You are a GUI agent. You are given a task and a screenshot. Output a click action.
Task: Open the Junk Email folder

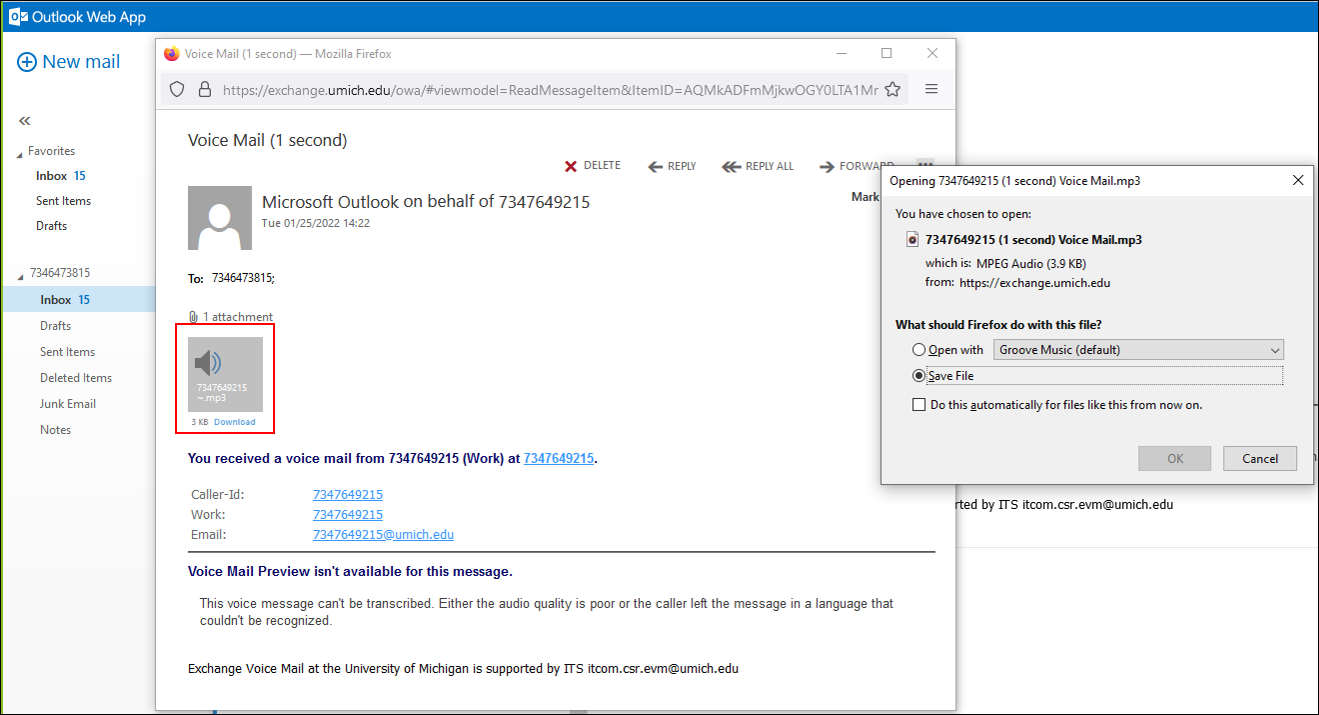(68, 404)
